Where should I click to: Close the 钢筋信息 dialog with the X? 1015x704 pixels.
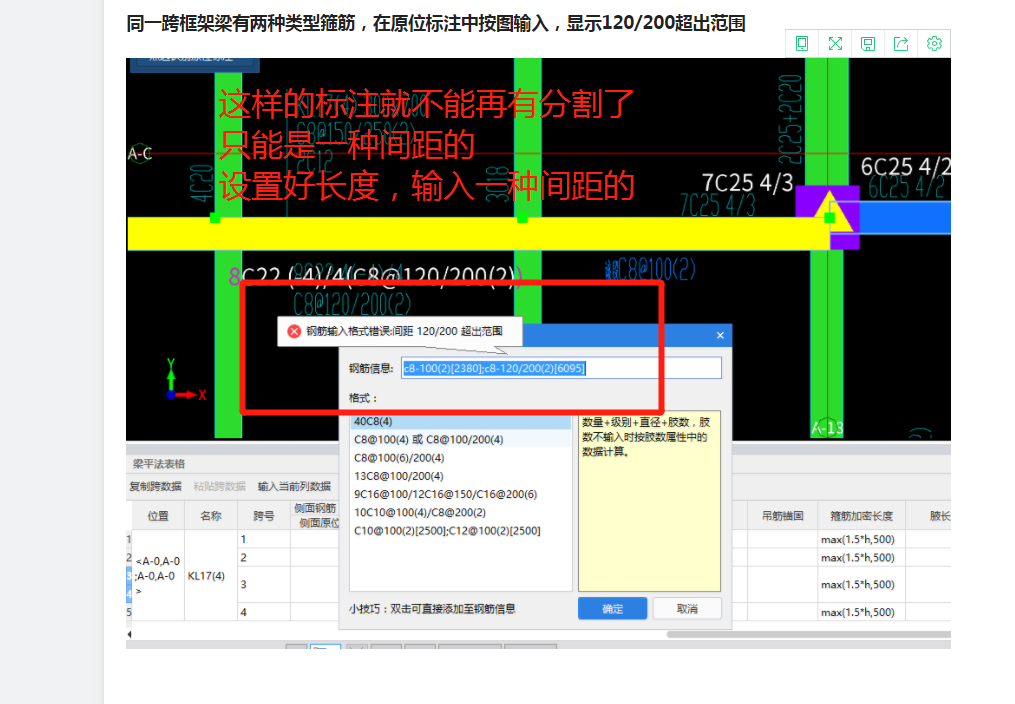(x=720, y=335)
